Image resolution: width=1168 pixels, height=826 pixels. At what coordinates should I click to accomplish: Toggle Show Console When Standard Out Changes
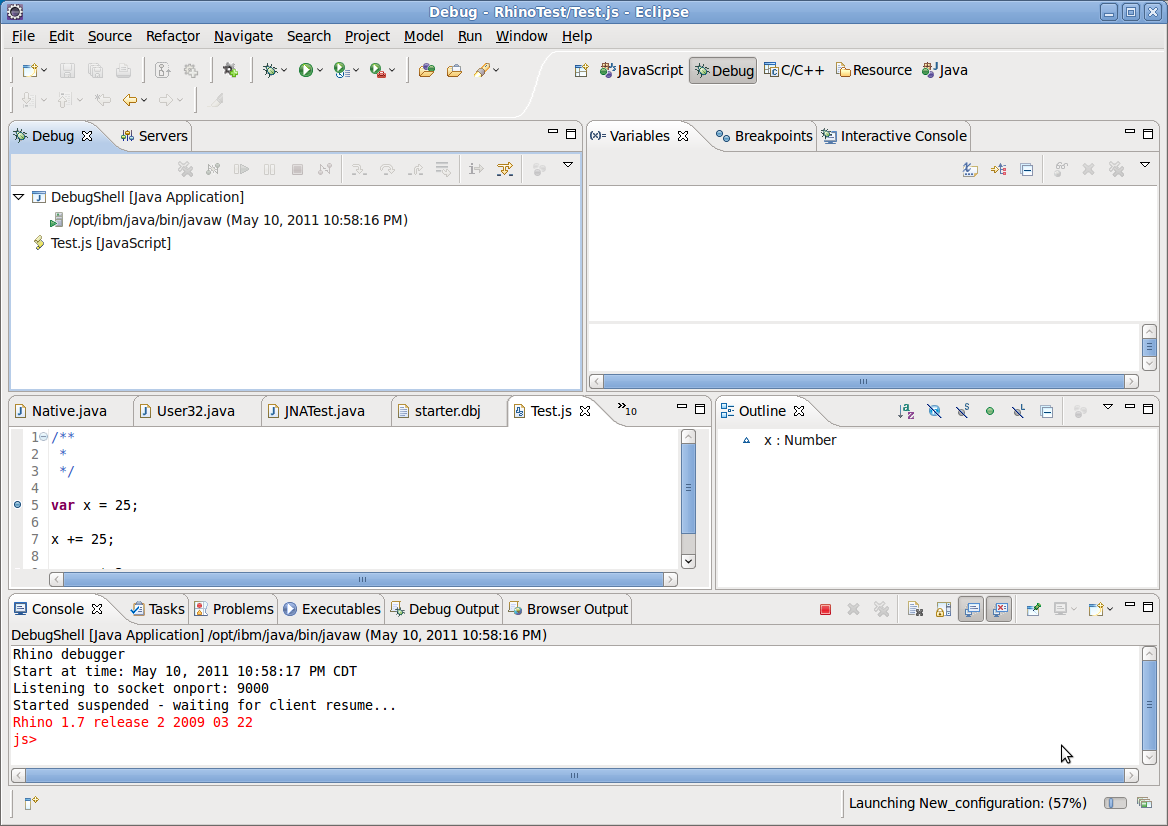click(x=971, y=609)
